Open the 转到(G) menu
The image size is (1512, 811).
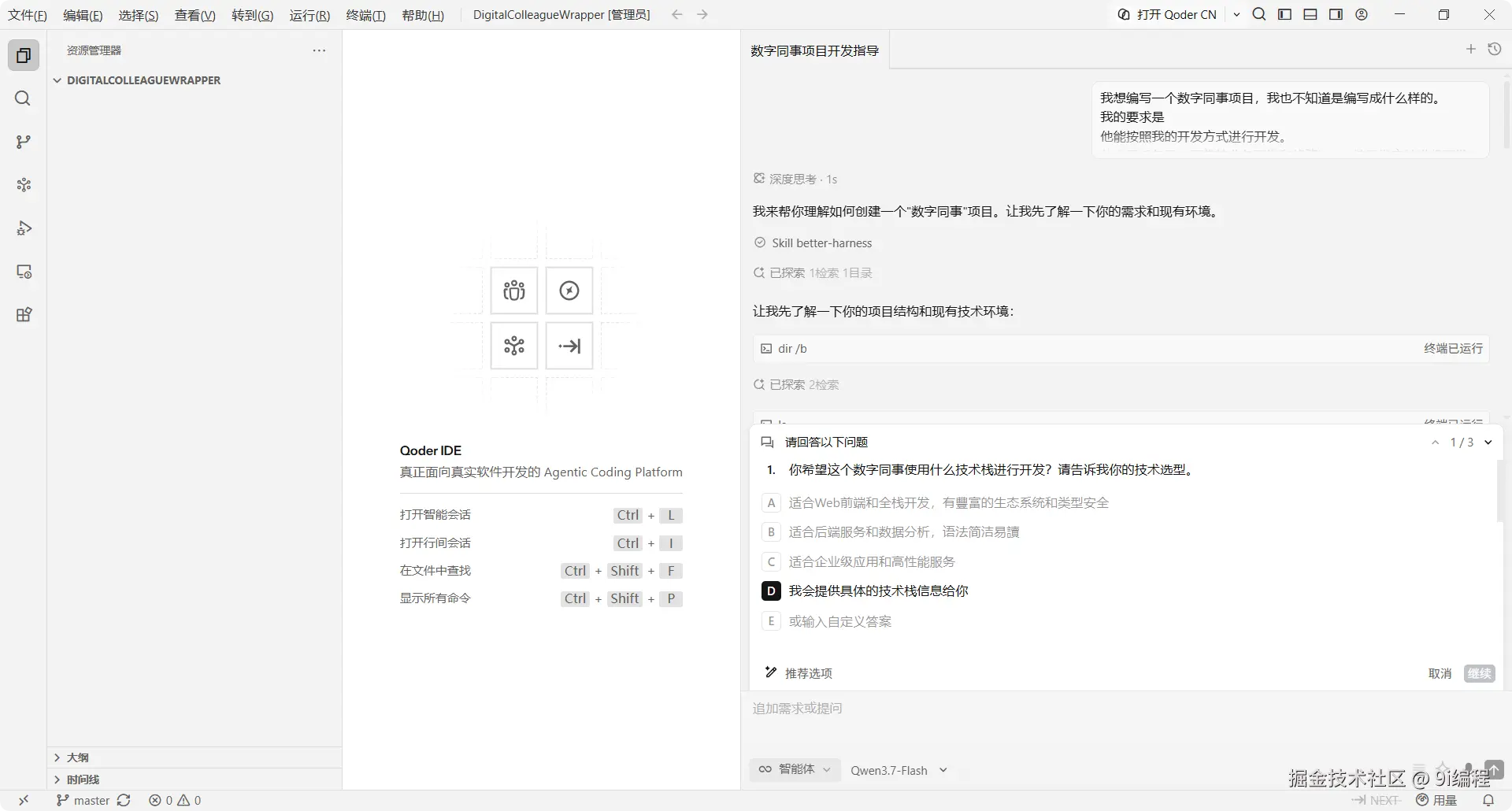click(252, 15)
